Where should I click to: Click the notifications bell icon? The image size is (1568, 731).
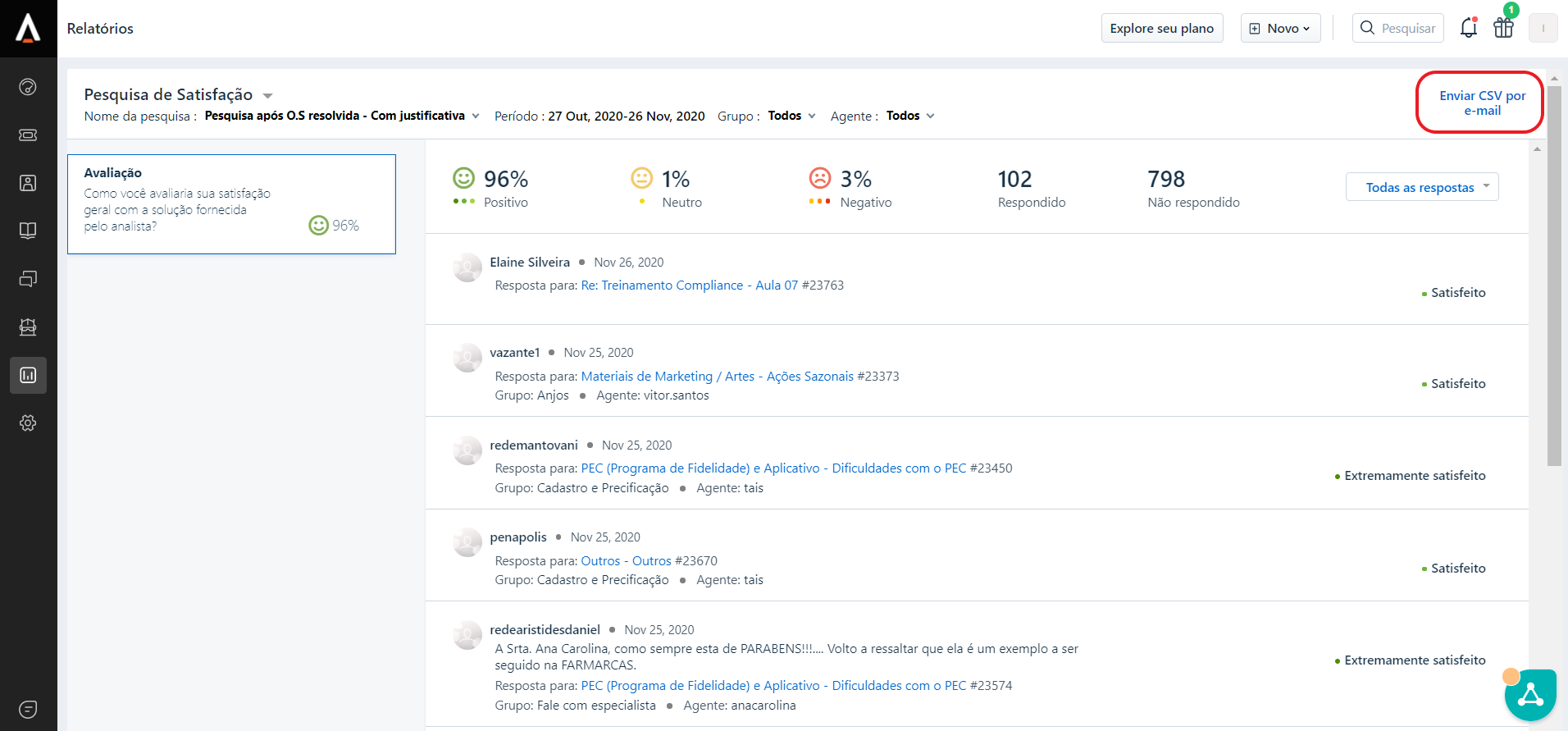coord(1468,28)
